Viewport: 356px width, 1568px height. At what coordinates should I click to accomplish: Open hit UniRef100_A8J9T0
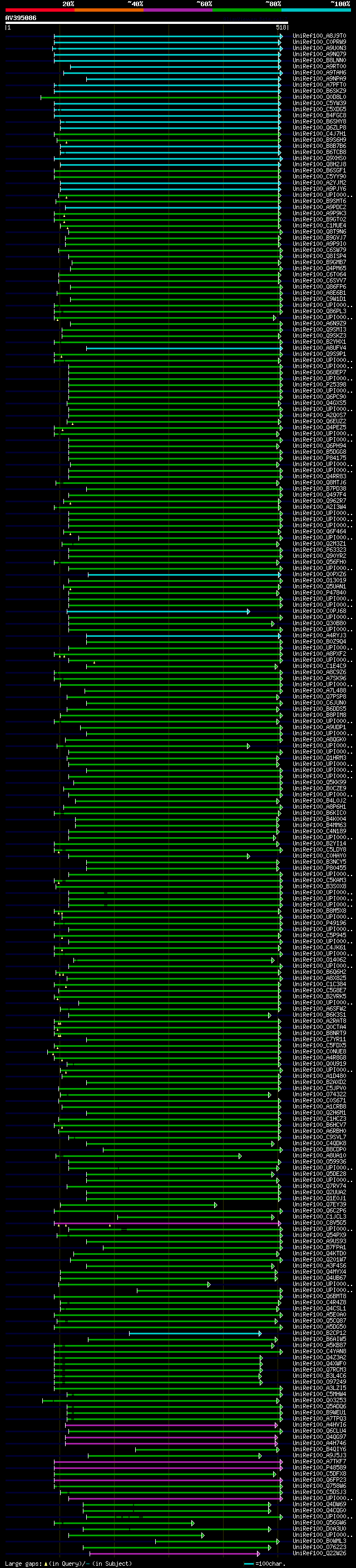pos(319,36)
